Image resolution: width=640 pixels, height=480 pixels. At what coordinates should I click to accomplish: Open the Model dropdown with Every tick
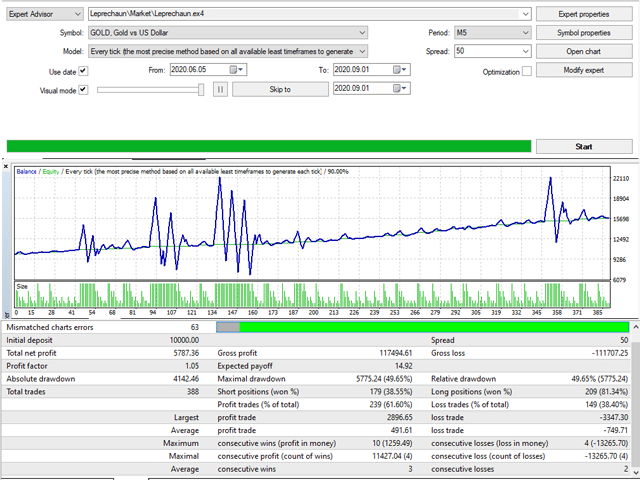coord(361,51)
